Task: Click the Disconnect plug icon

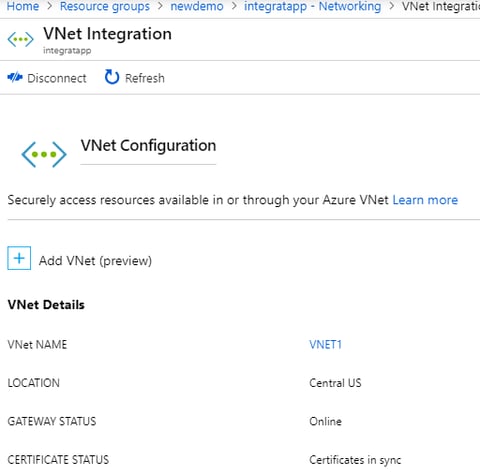Action: (15, 78)
